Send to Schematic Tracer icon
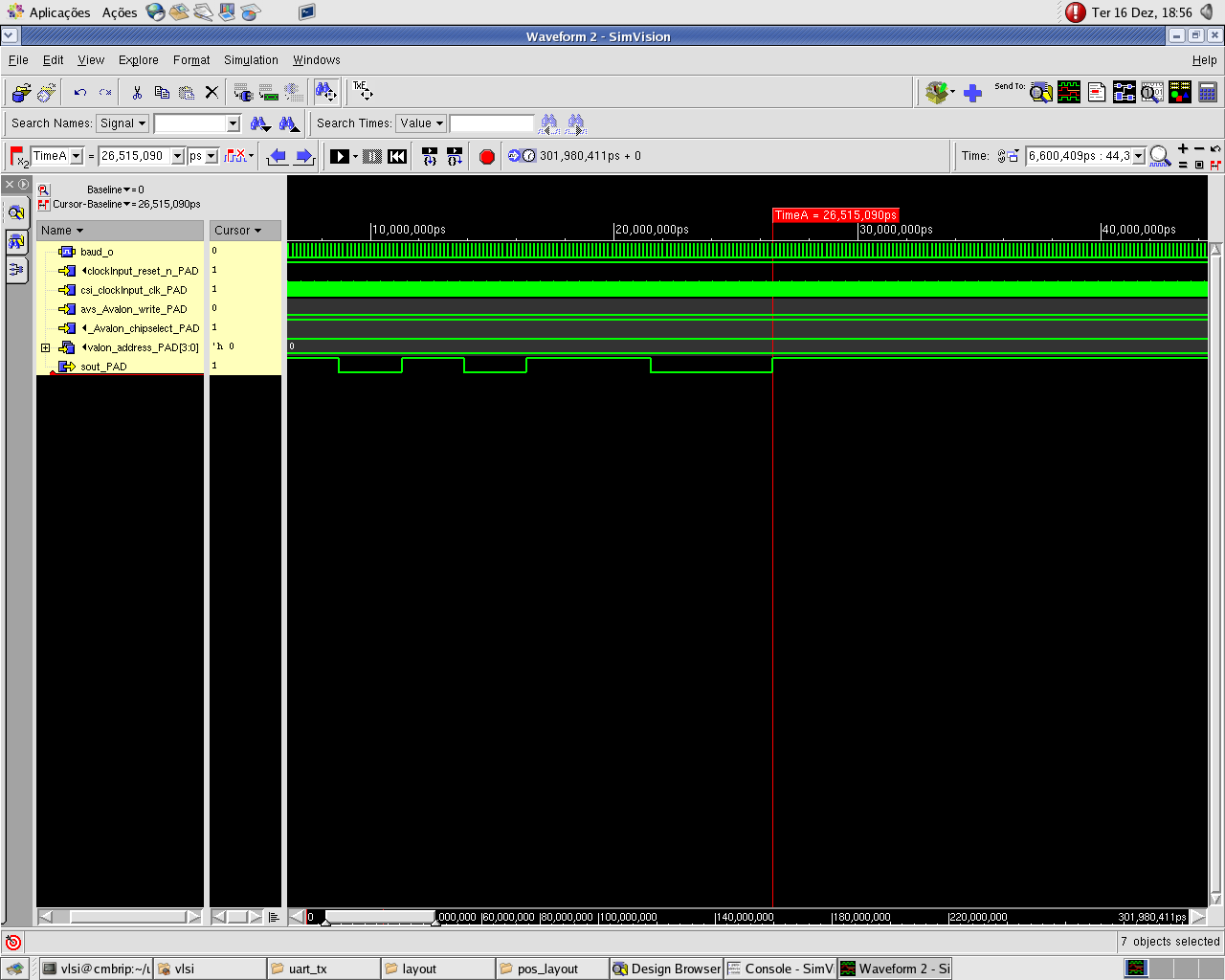 (x=1125, y=93)
